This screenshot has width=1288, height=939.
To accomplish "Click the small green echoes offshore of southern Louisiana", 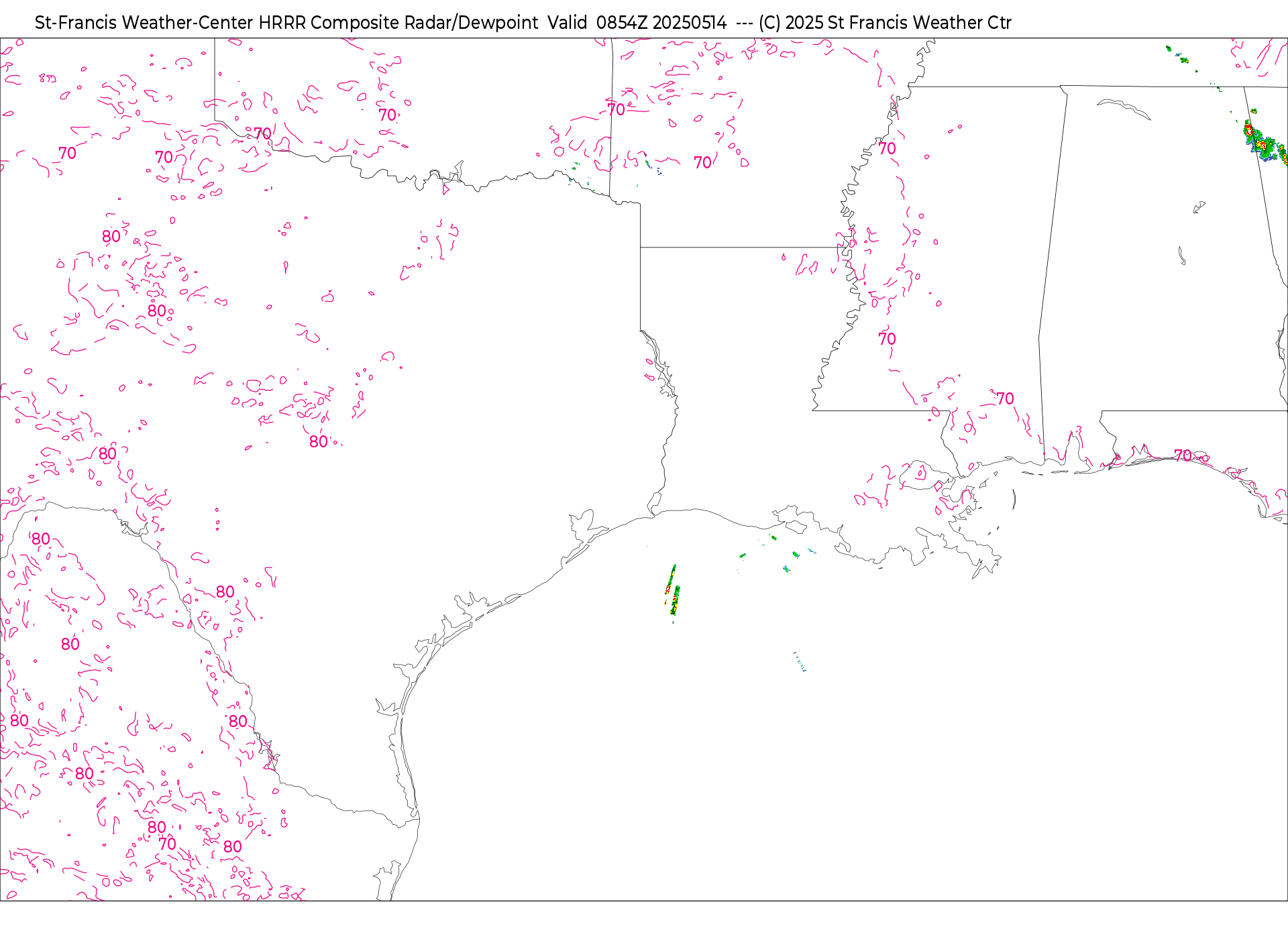I will click(775, 554).
